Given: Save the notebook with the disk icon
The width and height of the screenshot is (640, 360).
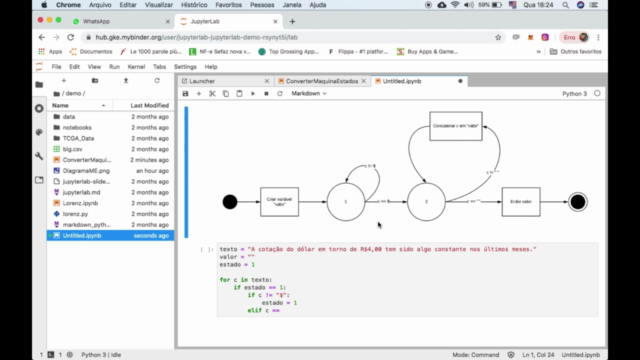Looking at the screenshot, I should coord(185,93).
